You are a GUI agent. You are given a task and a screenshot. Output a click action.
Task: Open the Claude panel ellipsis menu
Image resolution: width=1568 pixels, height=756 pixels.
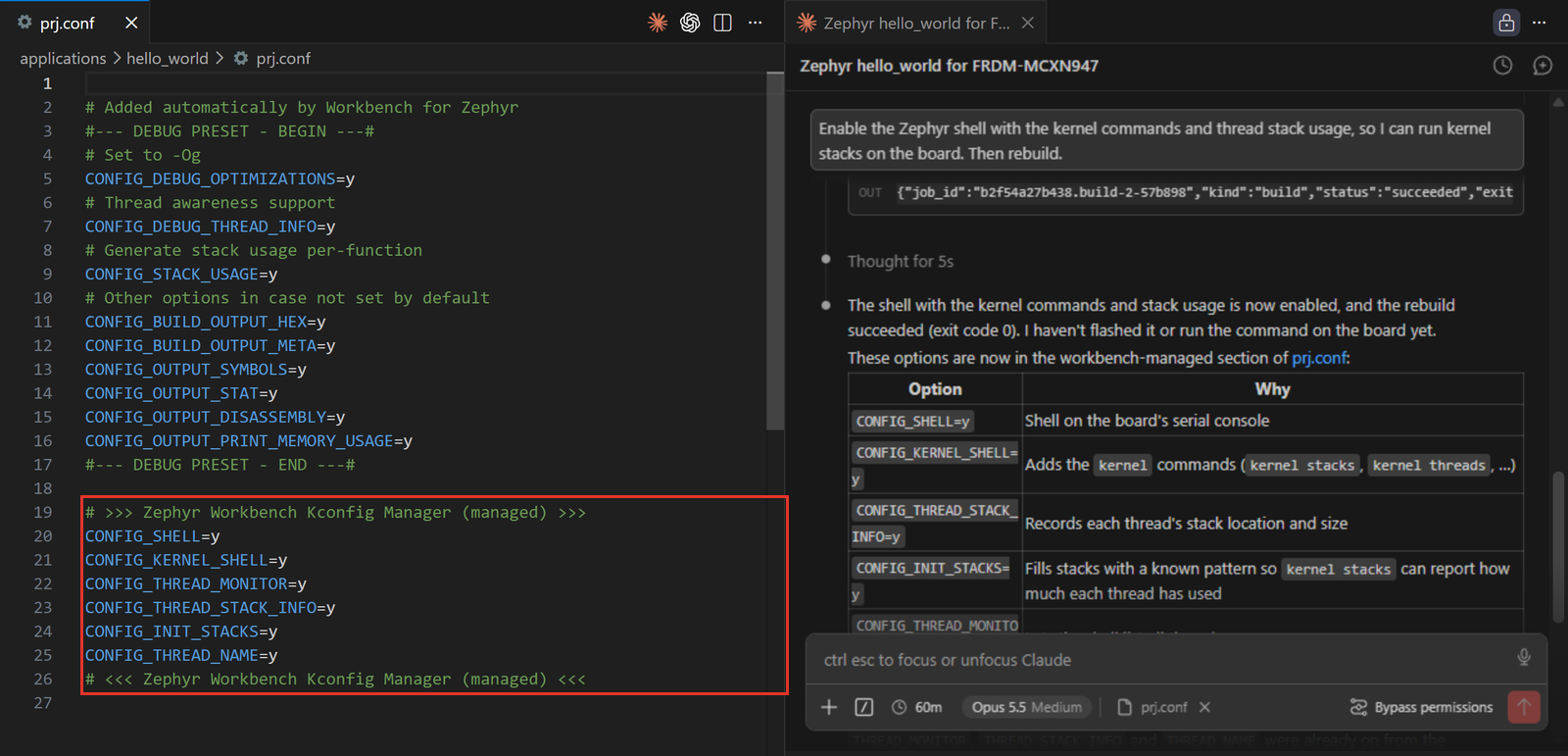1540,23
